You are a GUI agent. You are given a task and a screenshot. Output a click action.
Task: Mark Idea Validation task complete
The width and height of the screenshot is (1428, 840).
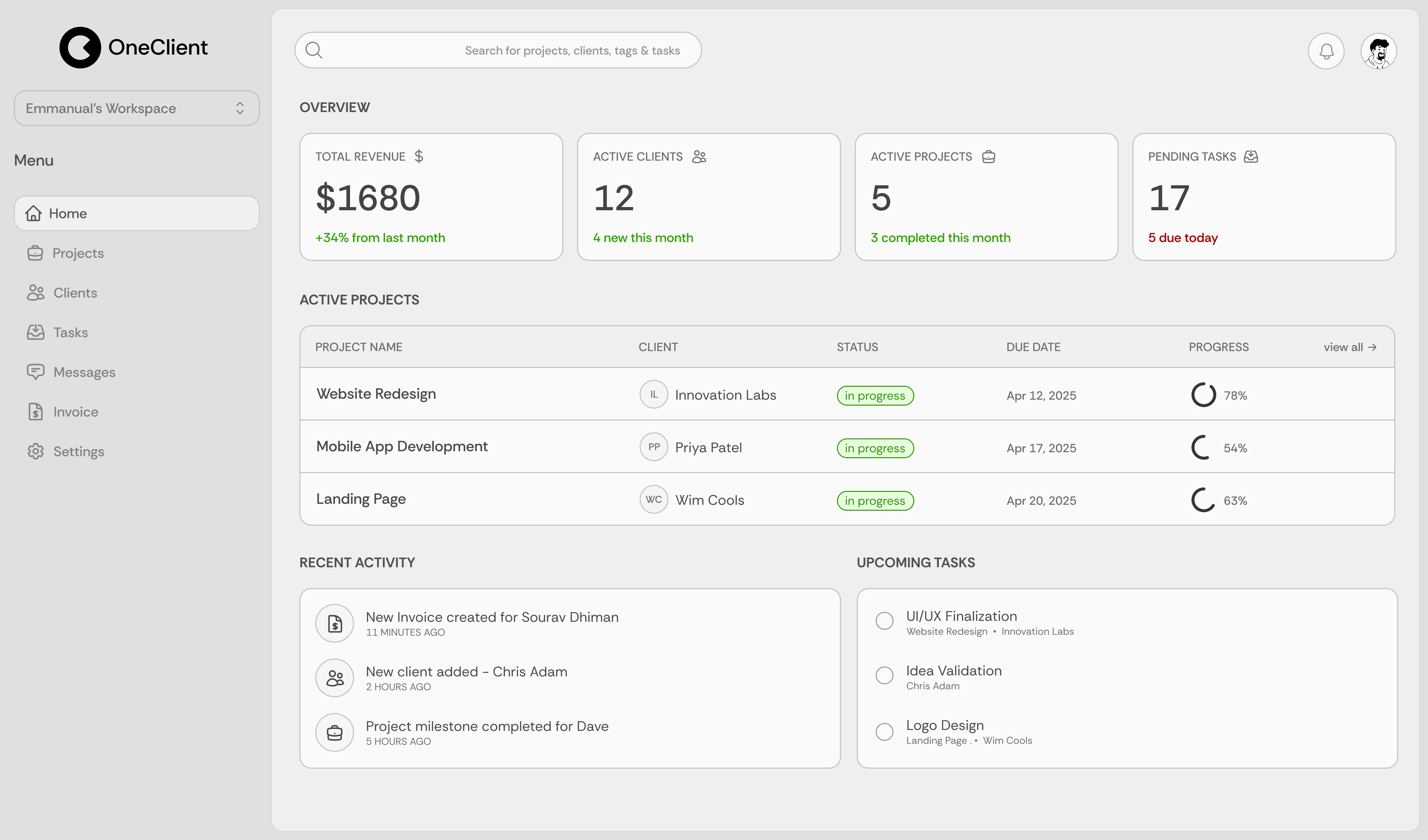tap(885, 675)
